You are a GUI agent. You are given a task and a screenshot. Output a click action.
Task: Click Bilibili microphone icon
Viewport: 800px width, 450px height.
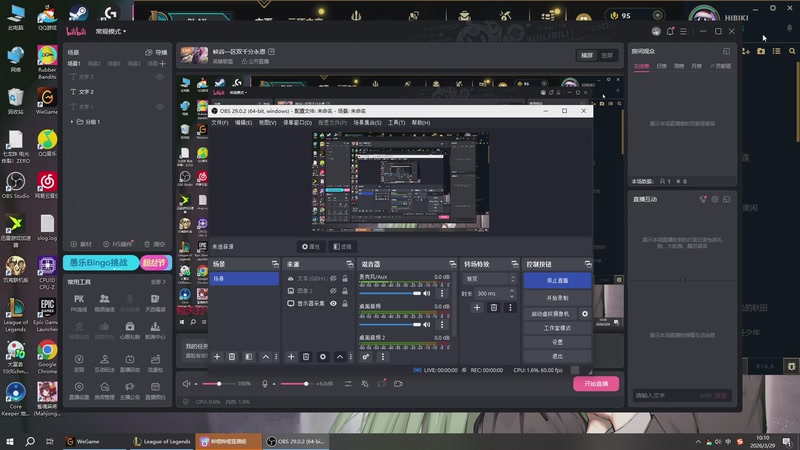(265, 384)
